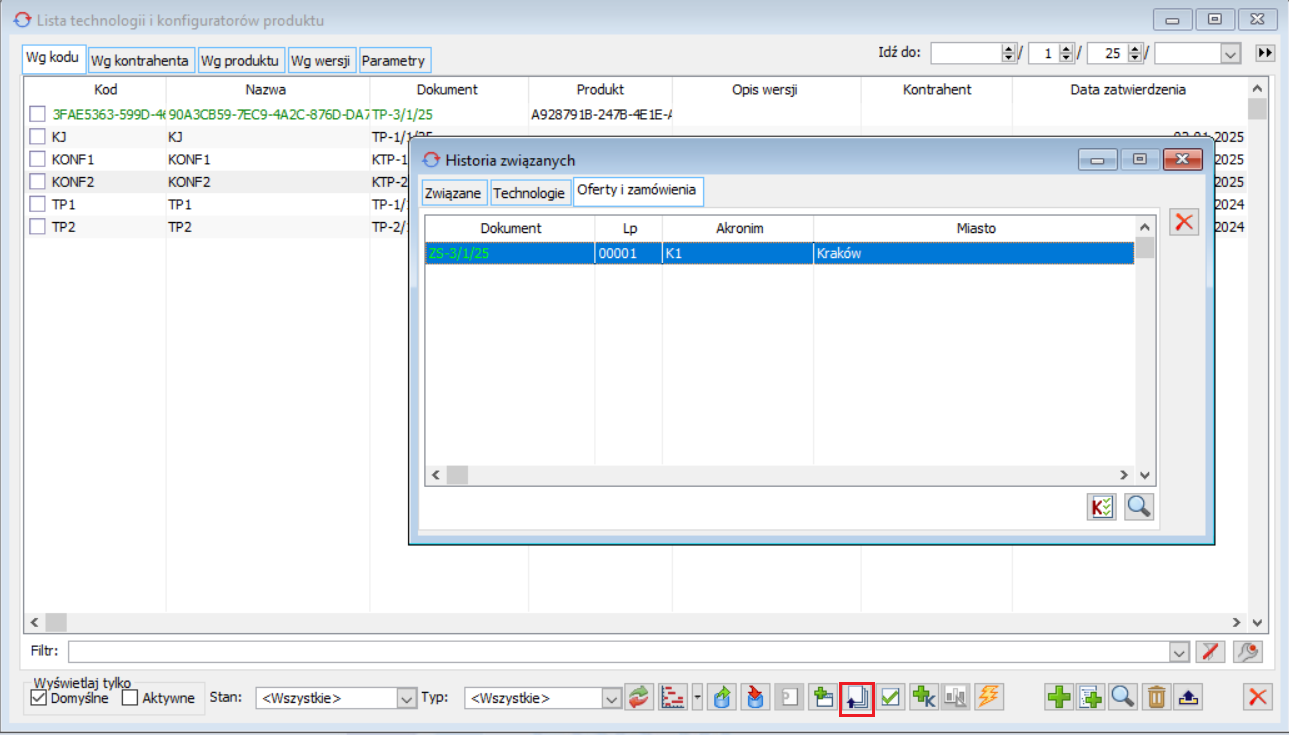Click the Kraków cell in the dialog
This screenshot has width=1289, height=735.
[x=974, y=253]
